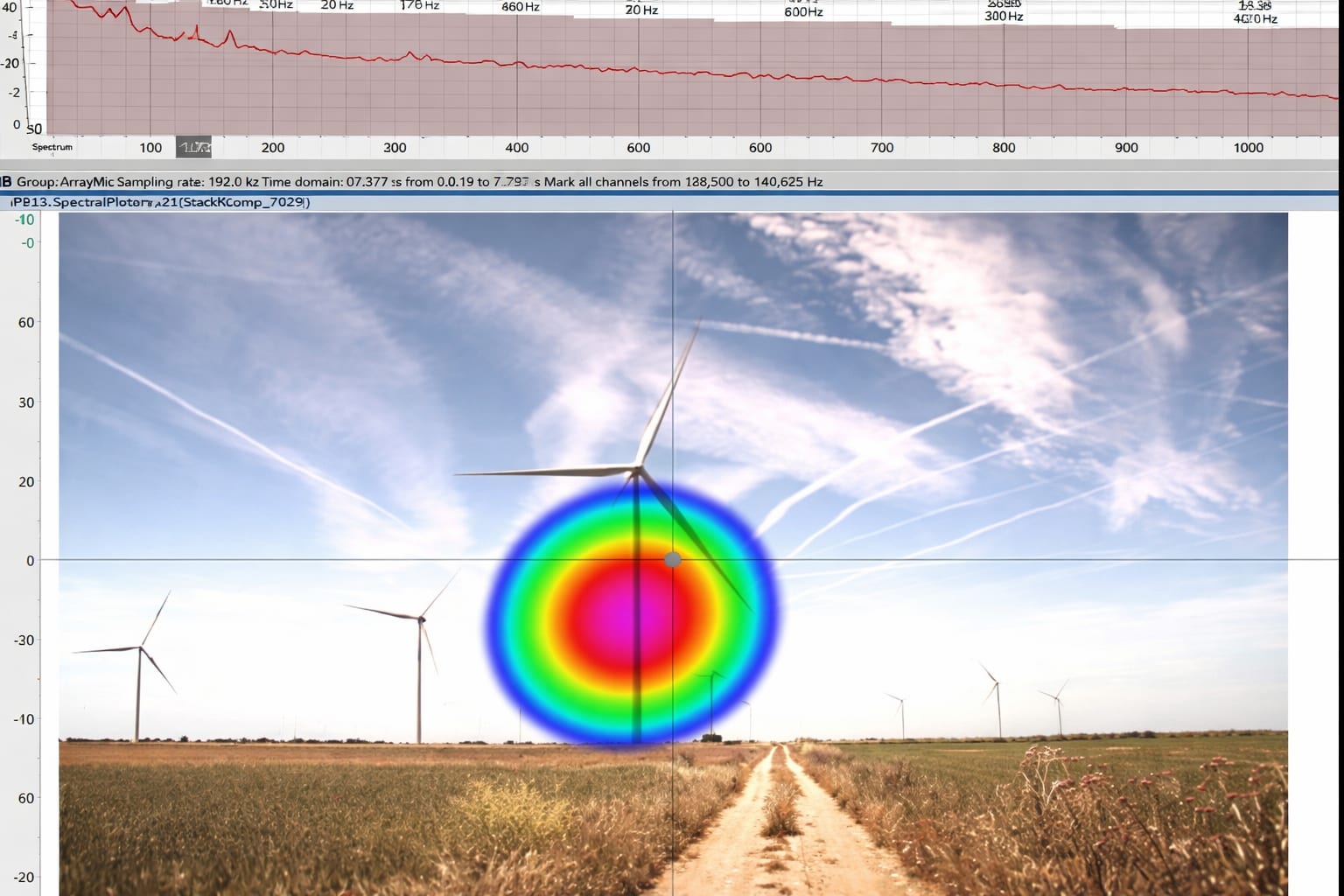Click the 'Group: ArrayMic' label in the status bar

click(66, 182)
